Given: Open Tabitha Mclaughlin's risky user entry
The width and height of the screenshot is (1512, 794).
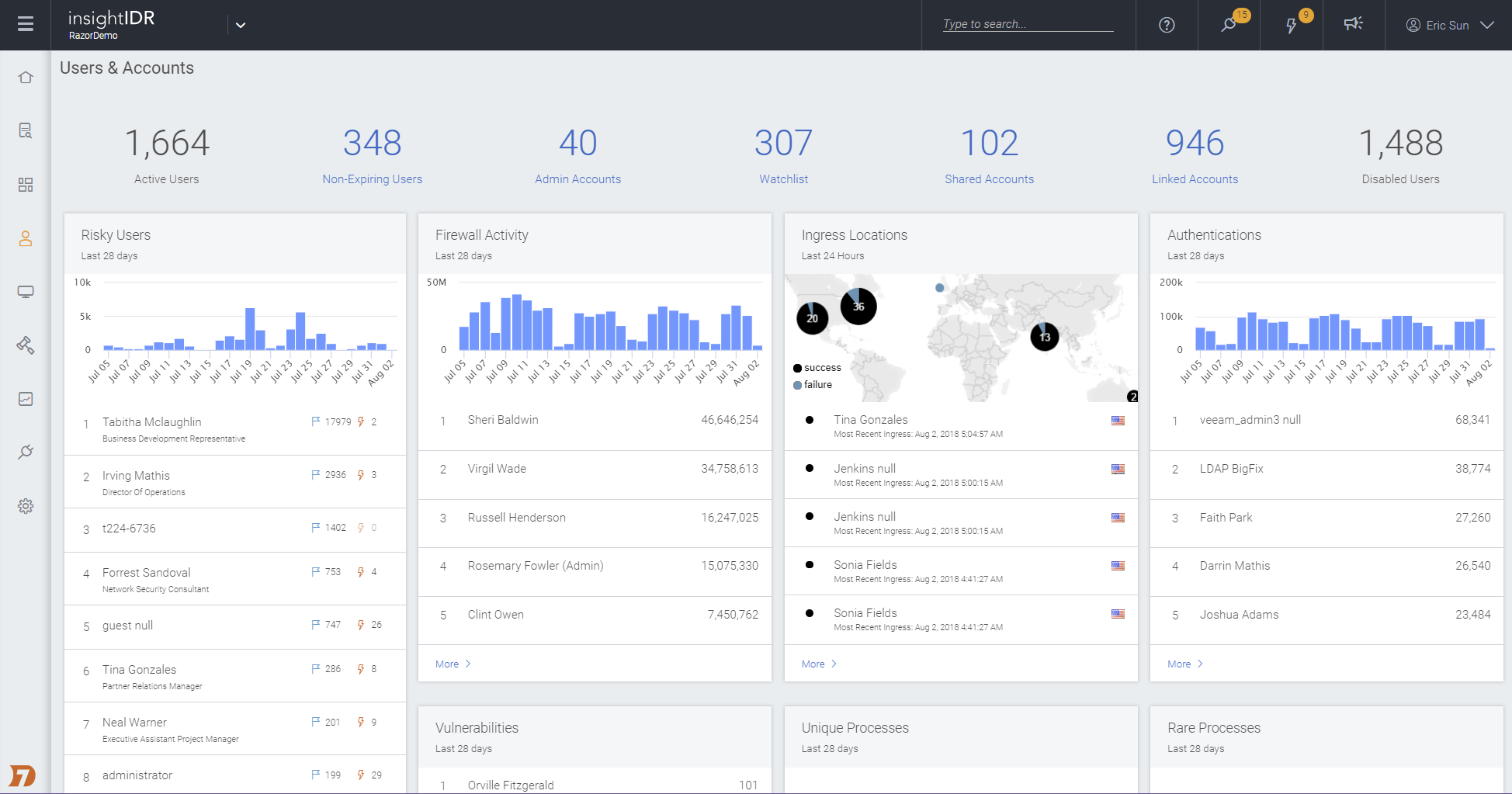Looking at the screenshot, I should tap(152, 422).
